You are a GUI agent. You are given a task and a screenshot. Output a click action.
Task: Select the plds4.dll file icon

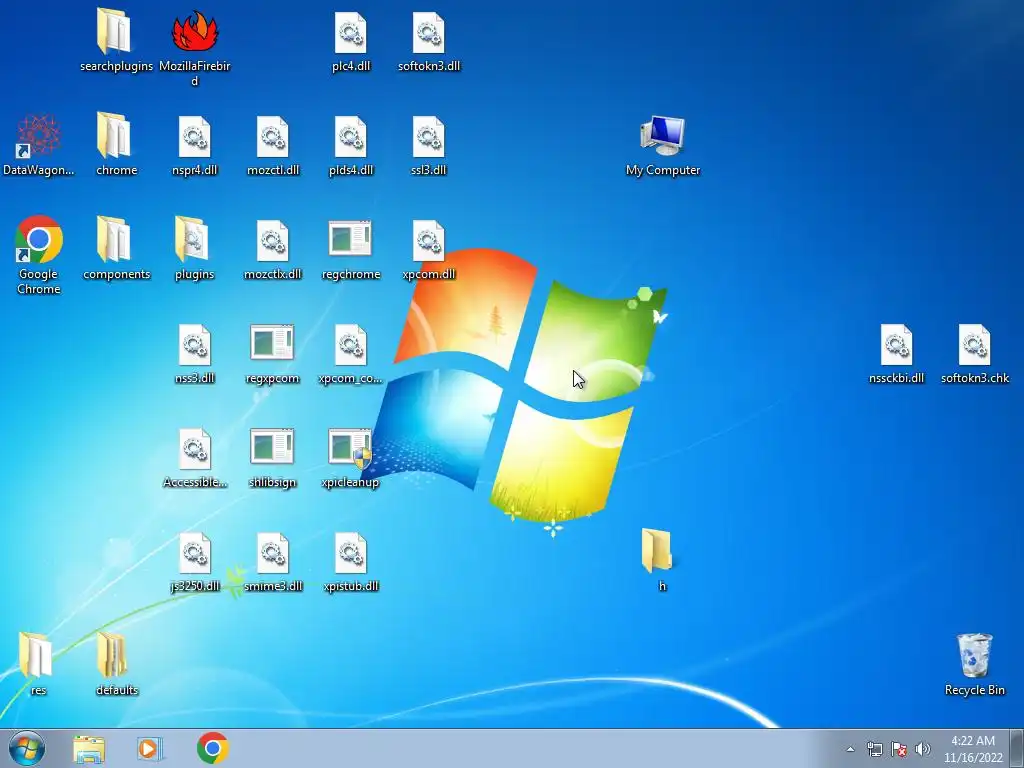click(x=351, y=137)
